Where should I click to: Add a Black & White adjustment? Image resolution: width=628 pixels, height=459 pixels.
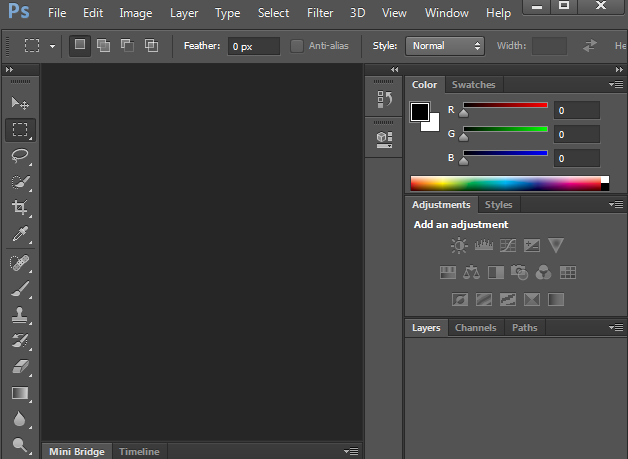(x=496, y=273)
